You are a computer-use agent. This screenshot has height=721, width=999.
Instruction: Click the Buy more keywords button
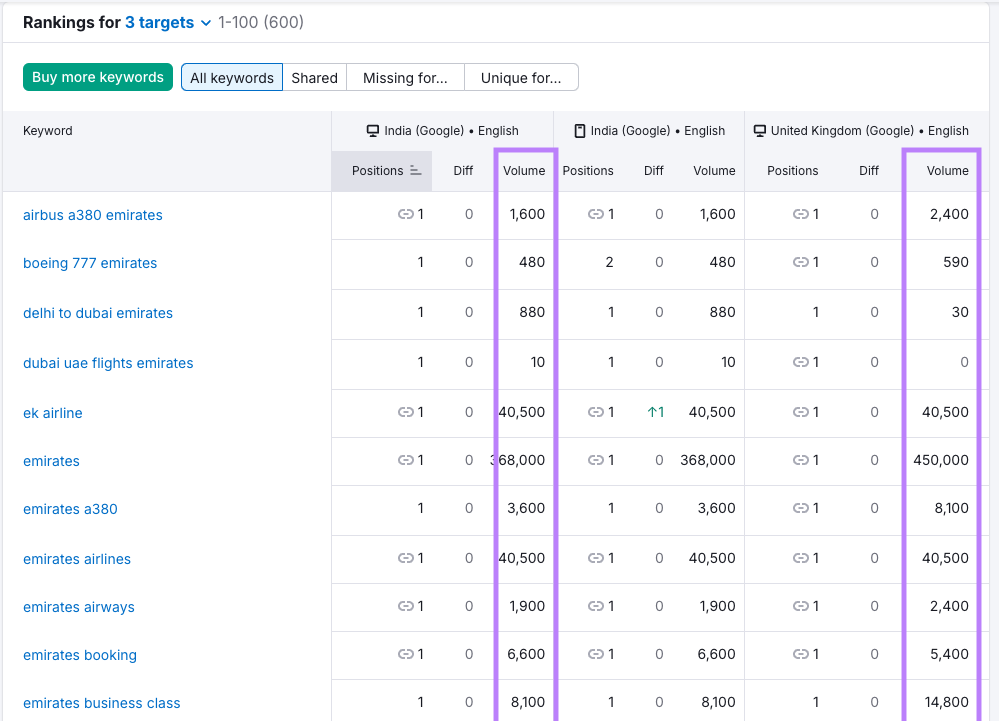98,77
